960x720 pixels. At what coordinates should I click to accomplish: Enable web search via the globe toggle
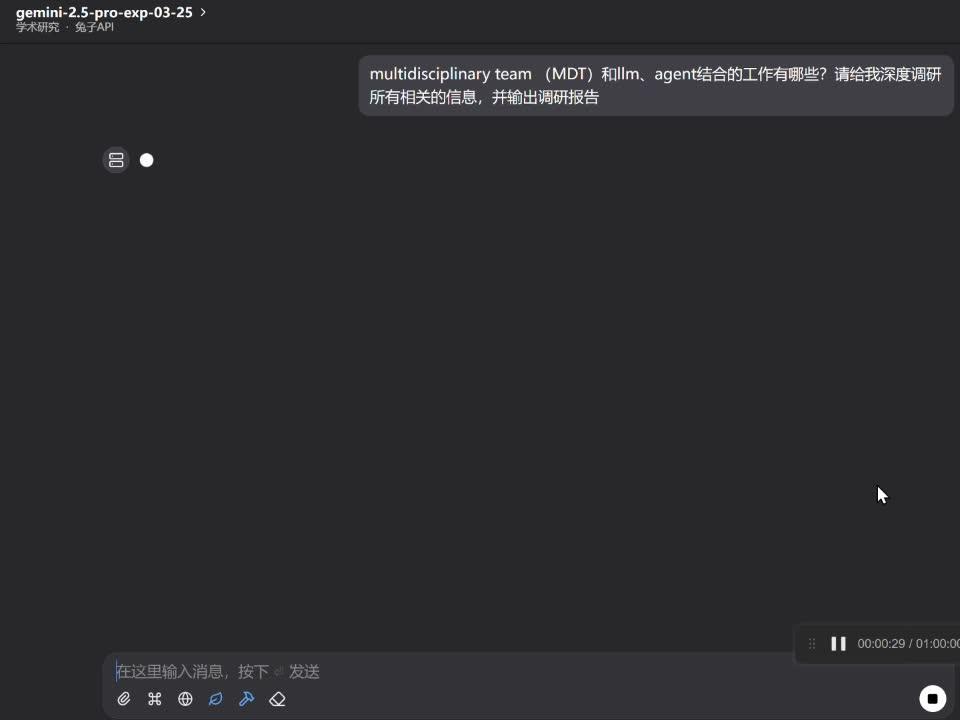185,699
